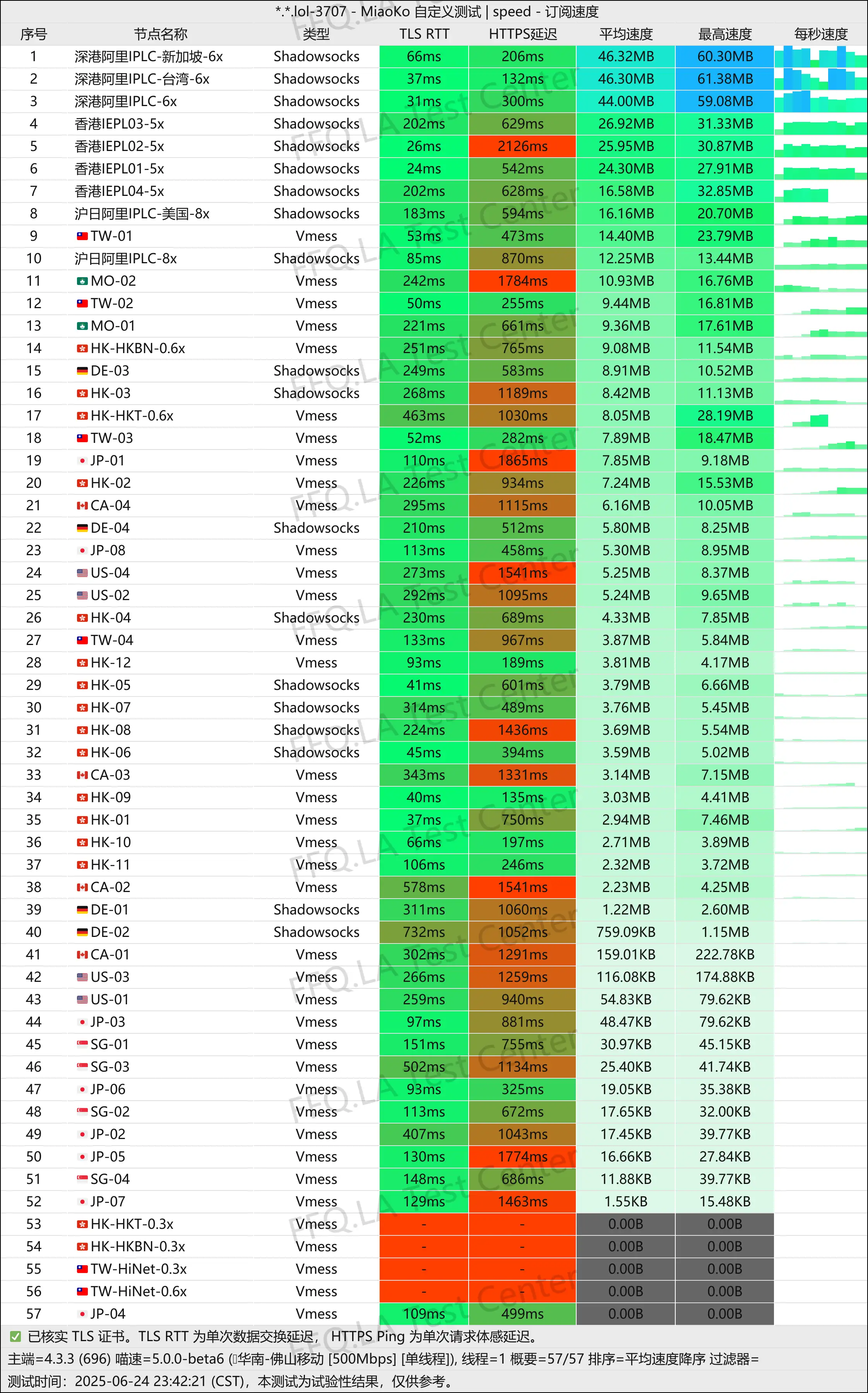Click the Japan flag icon beside JP-04
Screen dimensions: 868x1393
click(82, 1314)
